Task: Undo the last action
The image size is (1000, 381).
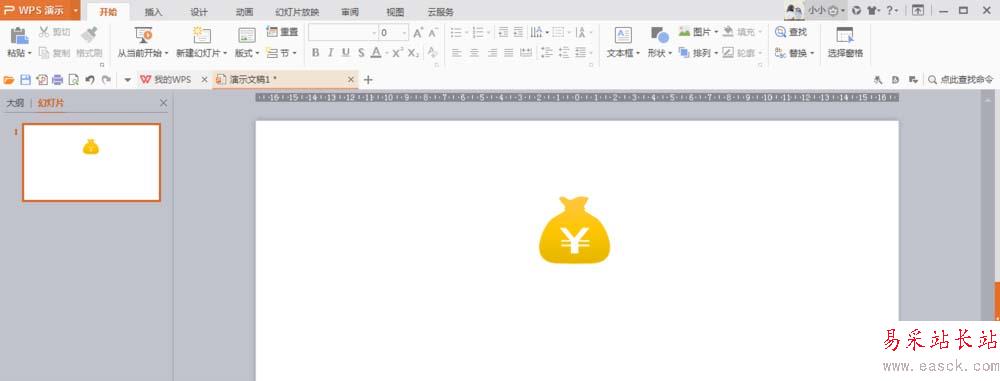Action: point(90,80)
